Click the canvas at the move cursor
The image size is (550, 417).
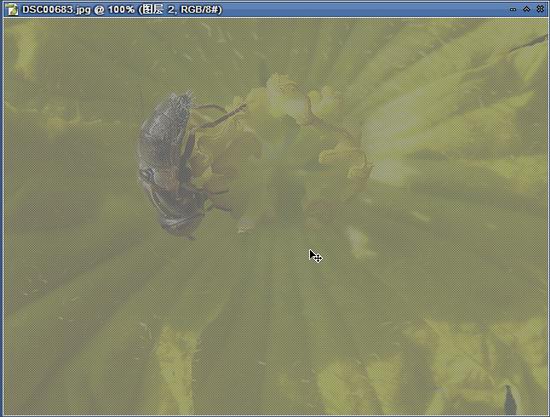pyautogui.click(x=315, y=256)
